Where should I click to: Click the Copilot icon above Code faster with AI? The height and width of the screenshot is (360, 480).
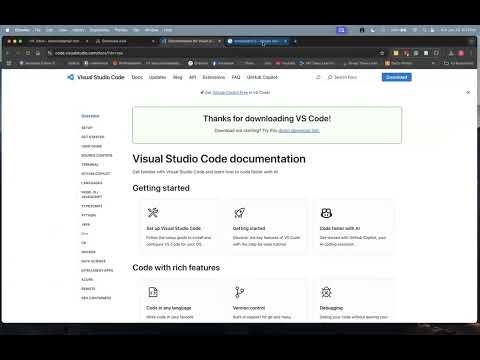click(326, 213)
